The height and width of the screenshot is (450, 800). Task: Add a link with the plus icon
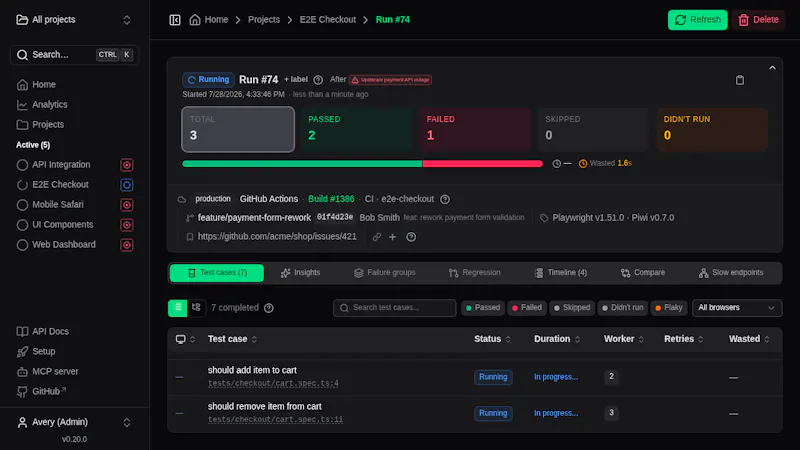[x=392, y=237]
